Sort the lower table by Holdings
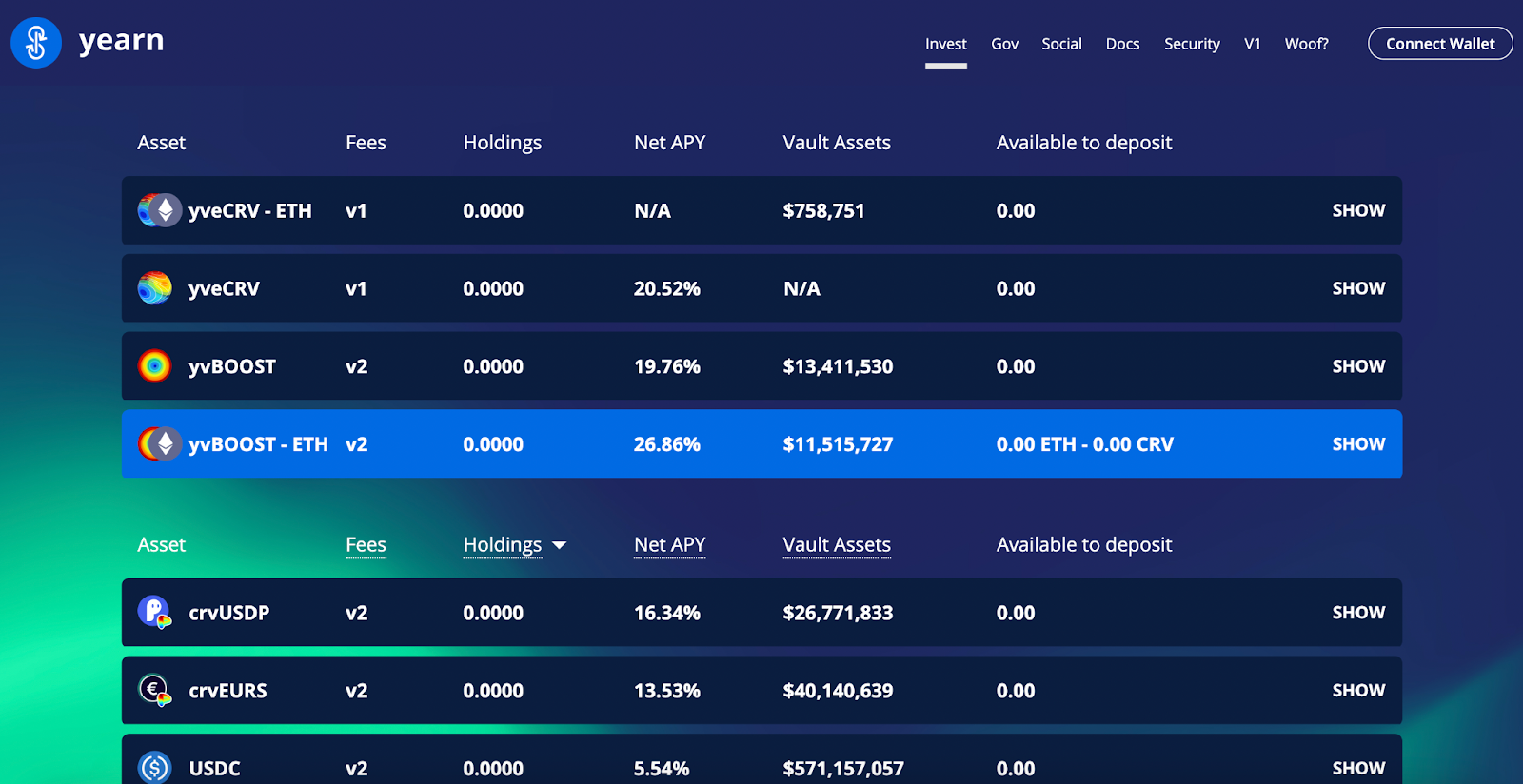This screenshot has width=1523, height=784. (502, 544)
